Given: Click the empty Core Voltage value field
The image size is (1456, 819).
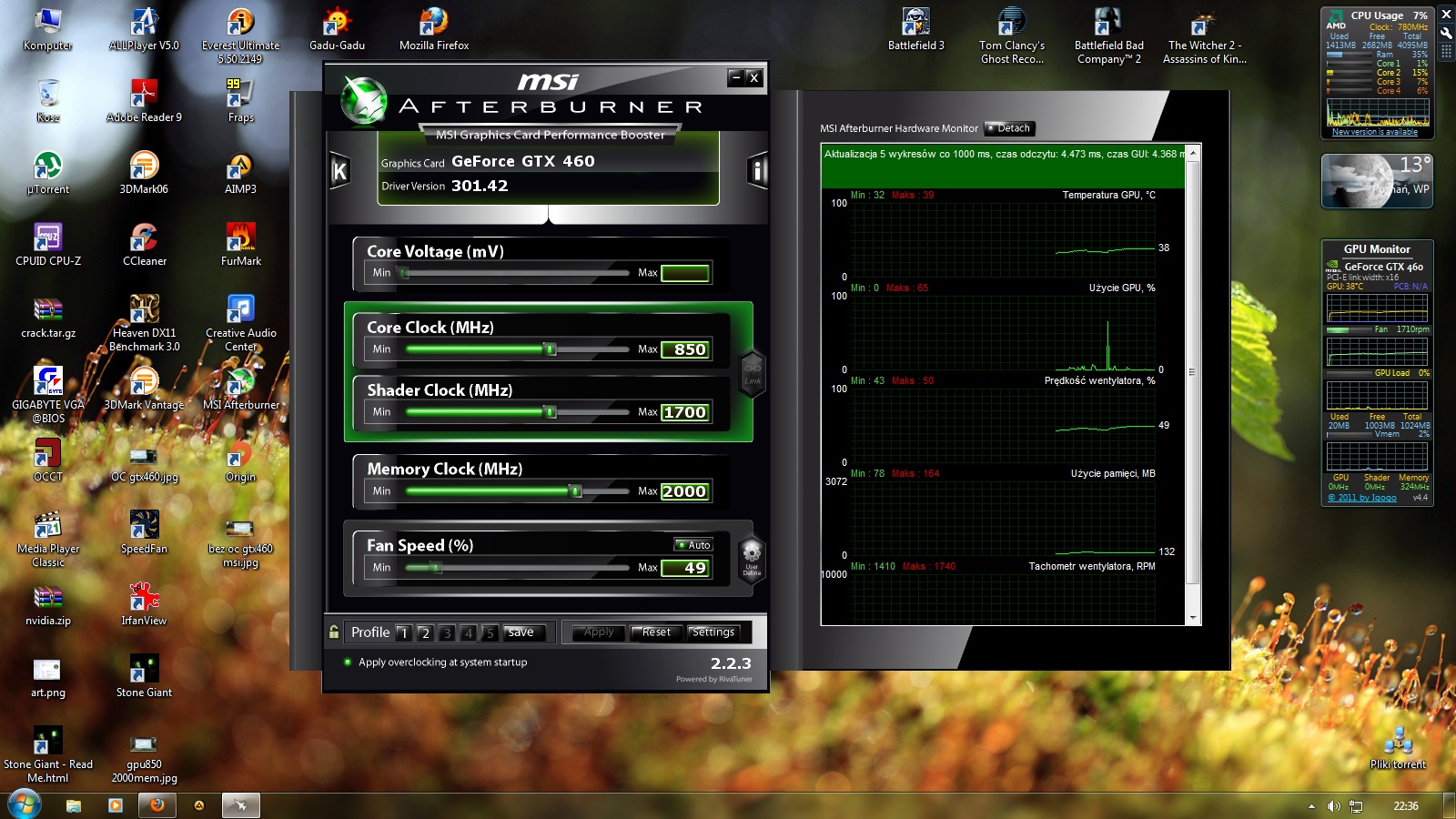Looking at the screenshot, I should coord(685,273).
